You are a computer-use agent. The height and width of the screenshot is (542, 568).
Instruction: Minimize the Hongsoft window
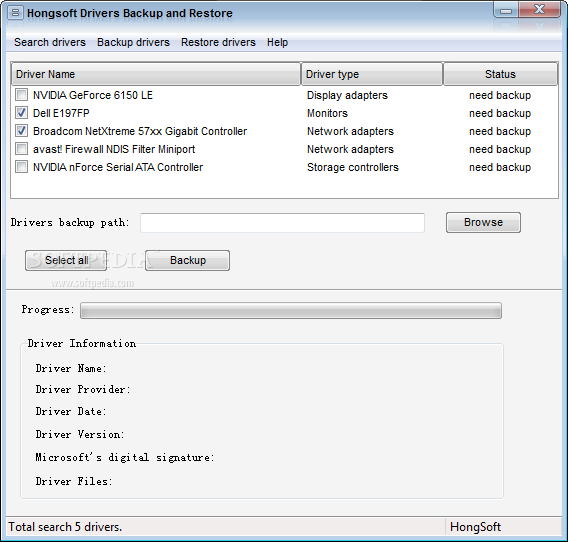click(506, 10)
